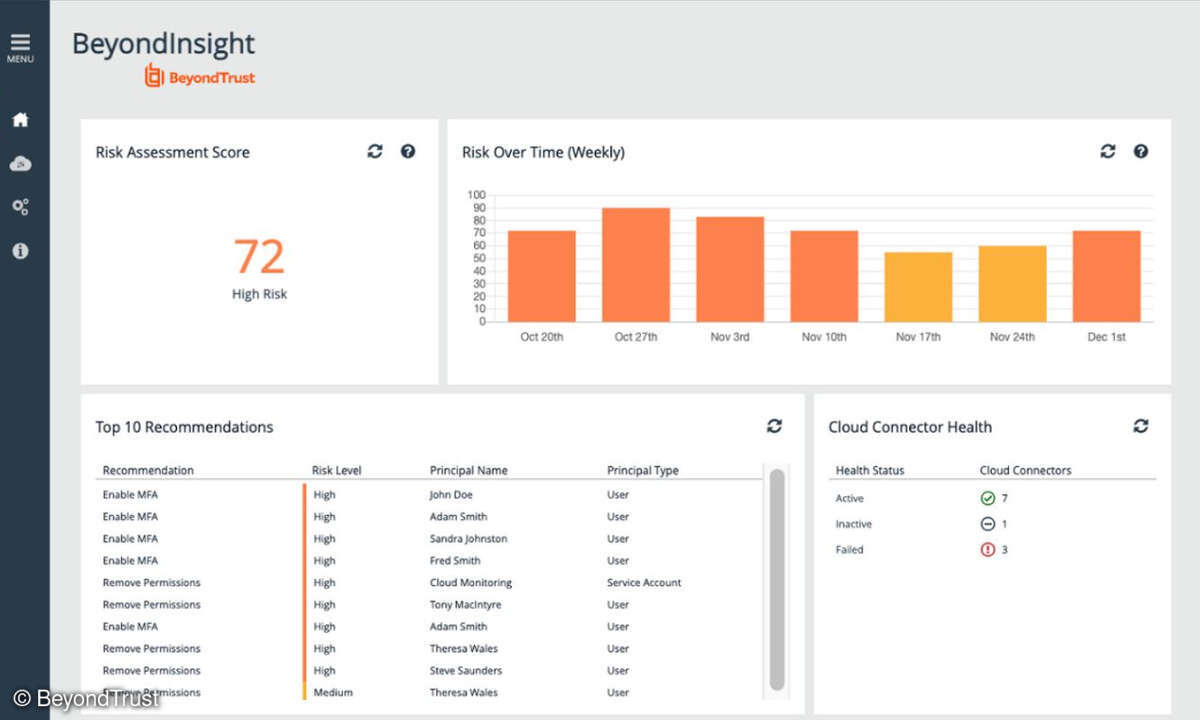Screen dimensions: 1200x720
Task: Refresh the Risk Assessment Score panel
Action: coord(375,151)
